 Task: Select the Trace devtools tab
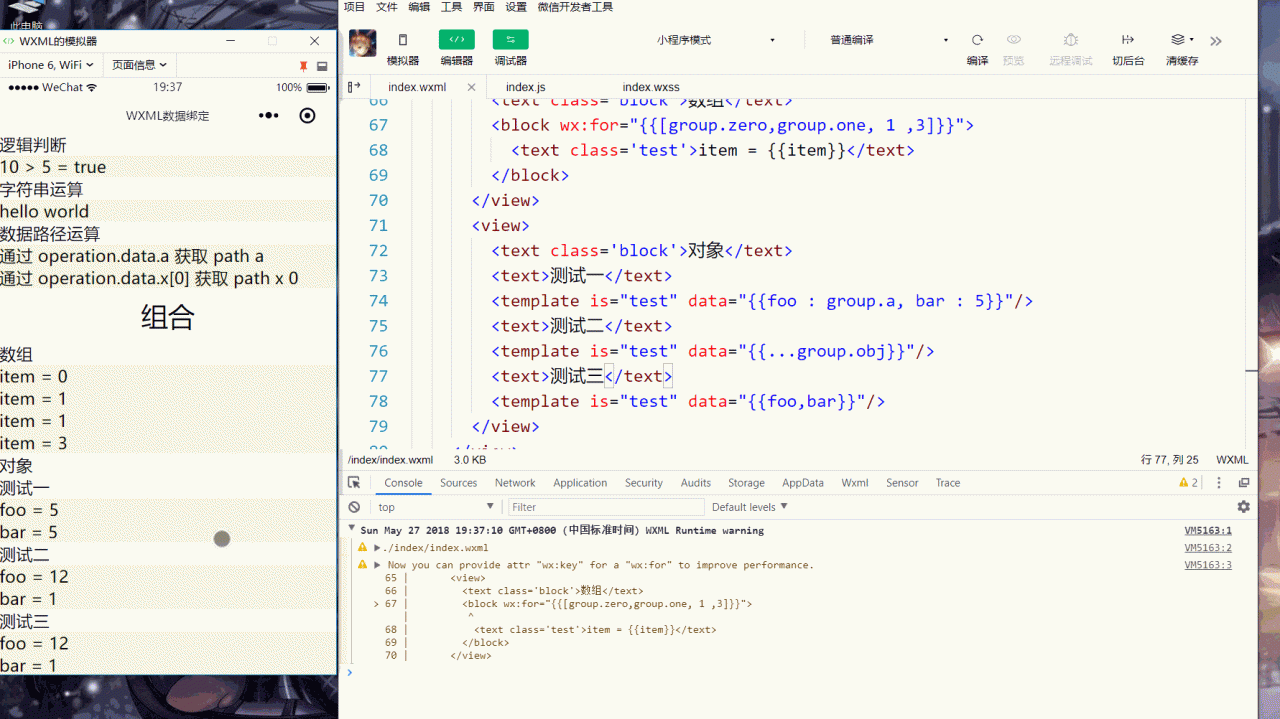pos(948,483)
